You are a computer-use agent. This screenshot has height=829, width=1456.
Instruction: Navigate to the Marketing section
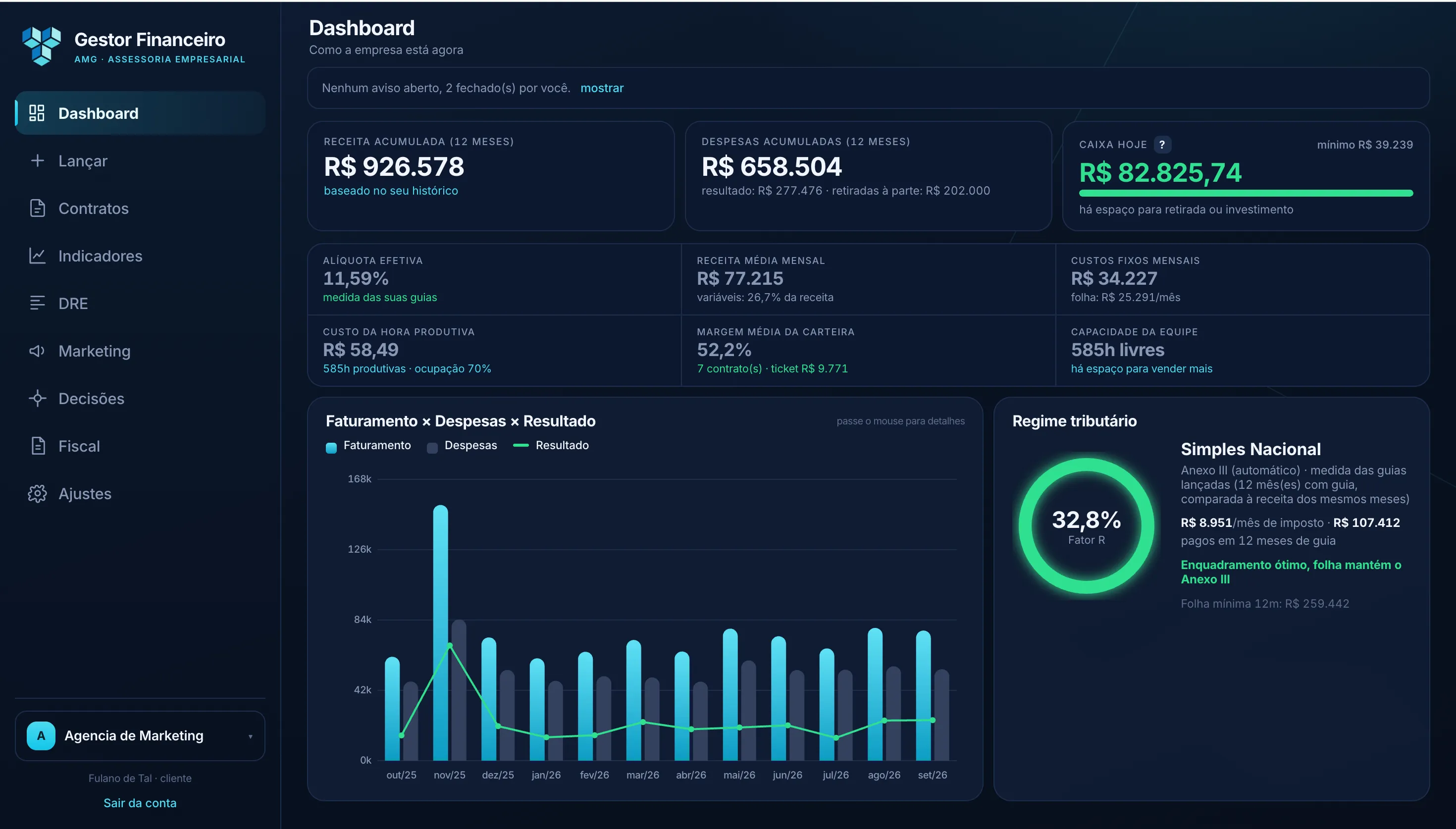pyautogui.click(x=140, y=351)
